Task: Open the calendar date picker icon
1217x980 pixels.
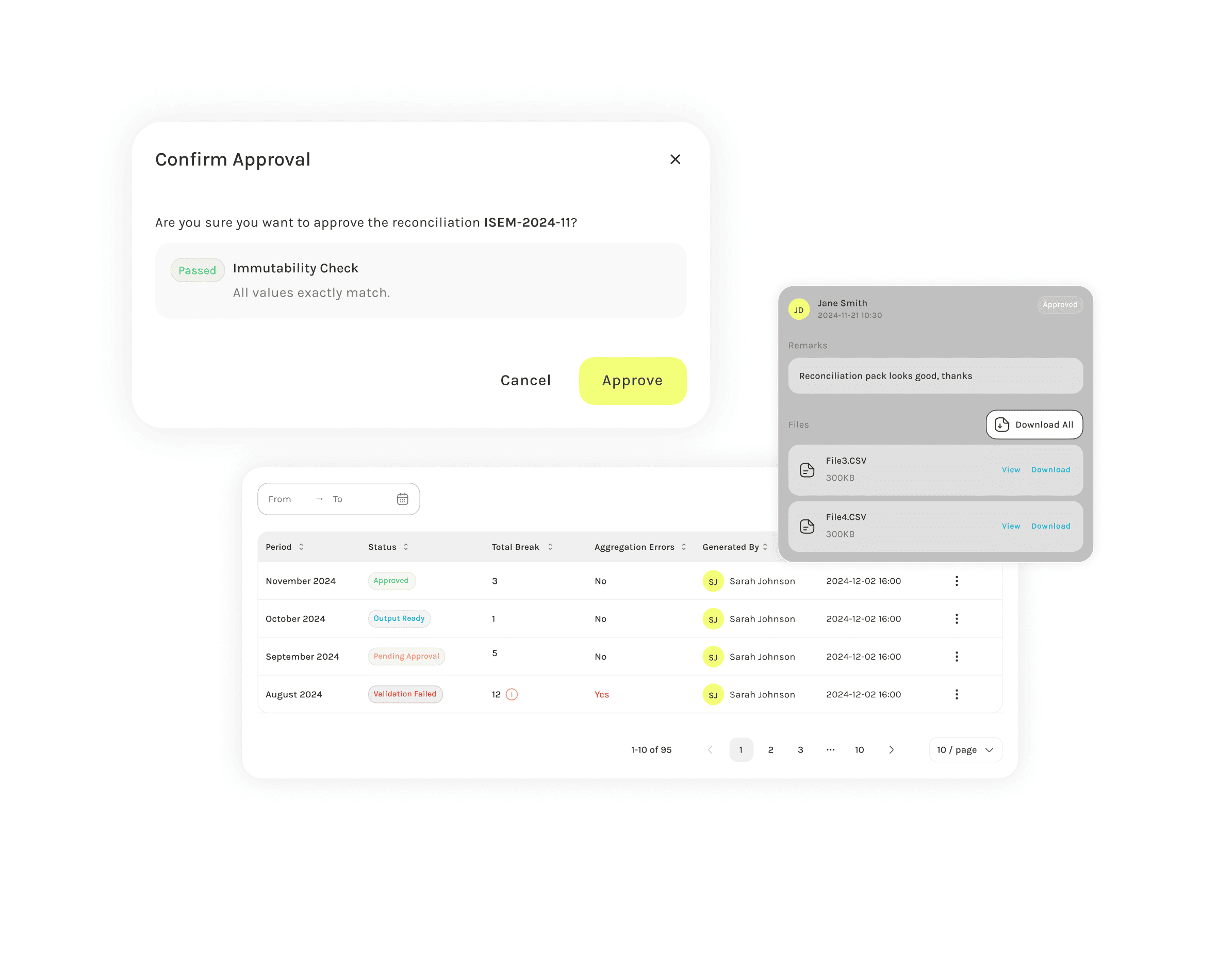Action: pyautogui.click(x=402, y=499)
